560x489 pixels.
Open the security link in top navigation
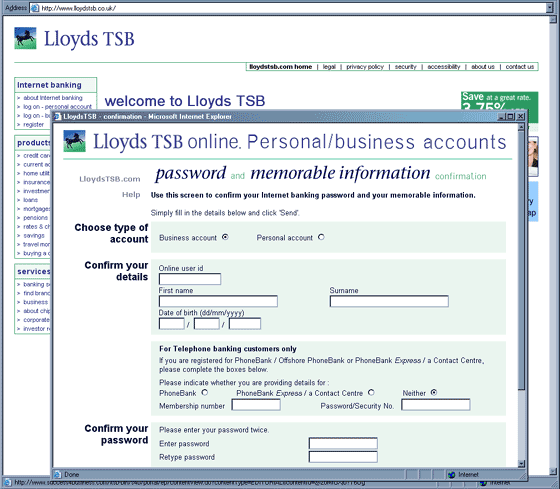pos(405,67)
